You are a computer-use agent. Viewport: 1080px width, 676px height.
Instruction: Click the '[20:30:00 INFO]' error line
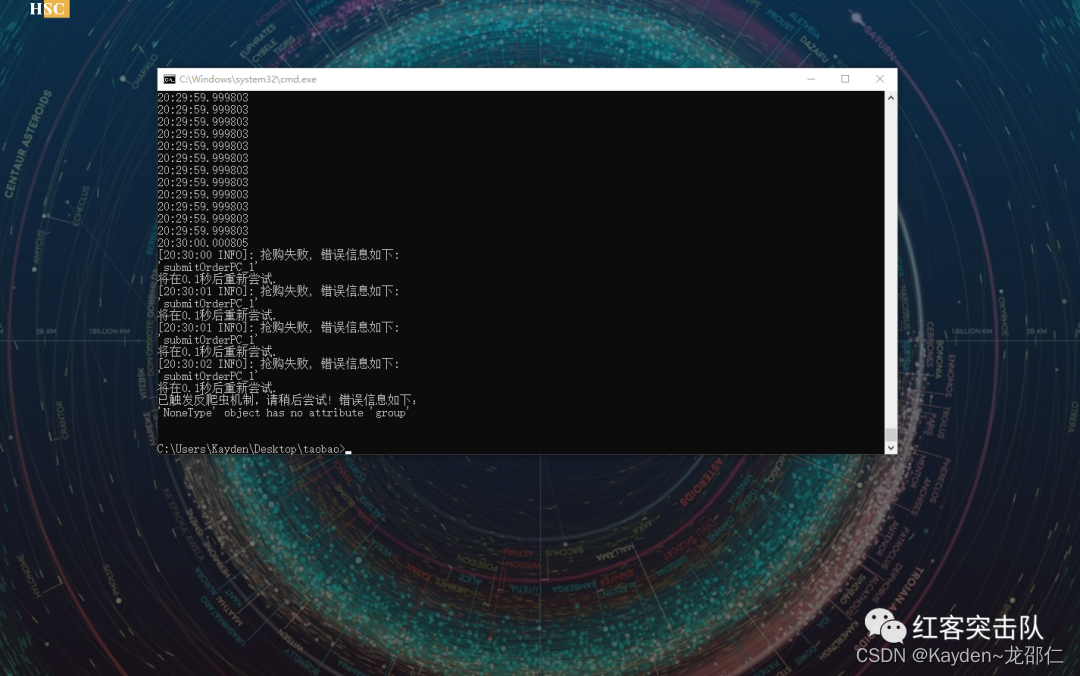click(278, 255)
